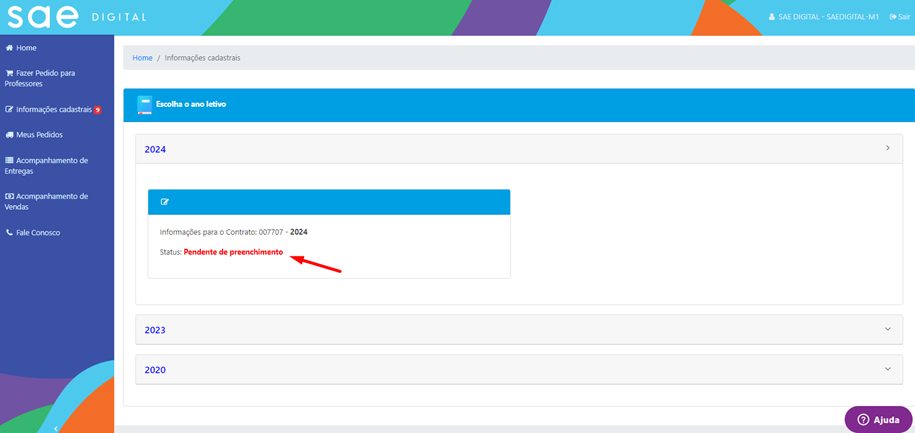Image resolution: width=915 pixels, height=433 pixels.
Task: Open Fazer Pedido para Professores in sidebar
Action: coord(40,78)
